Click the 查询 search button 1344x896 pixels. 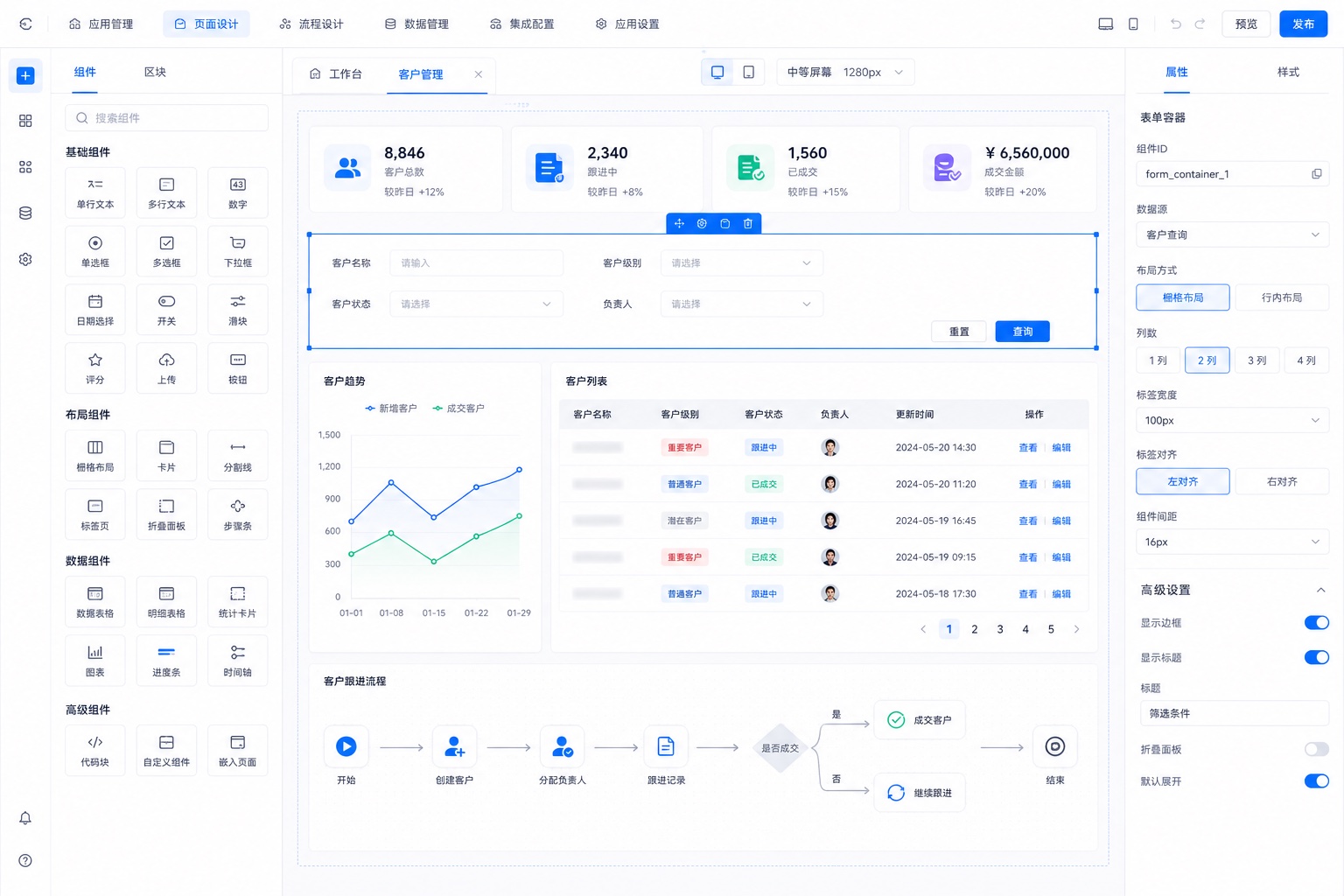(x=1022, y=332)
